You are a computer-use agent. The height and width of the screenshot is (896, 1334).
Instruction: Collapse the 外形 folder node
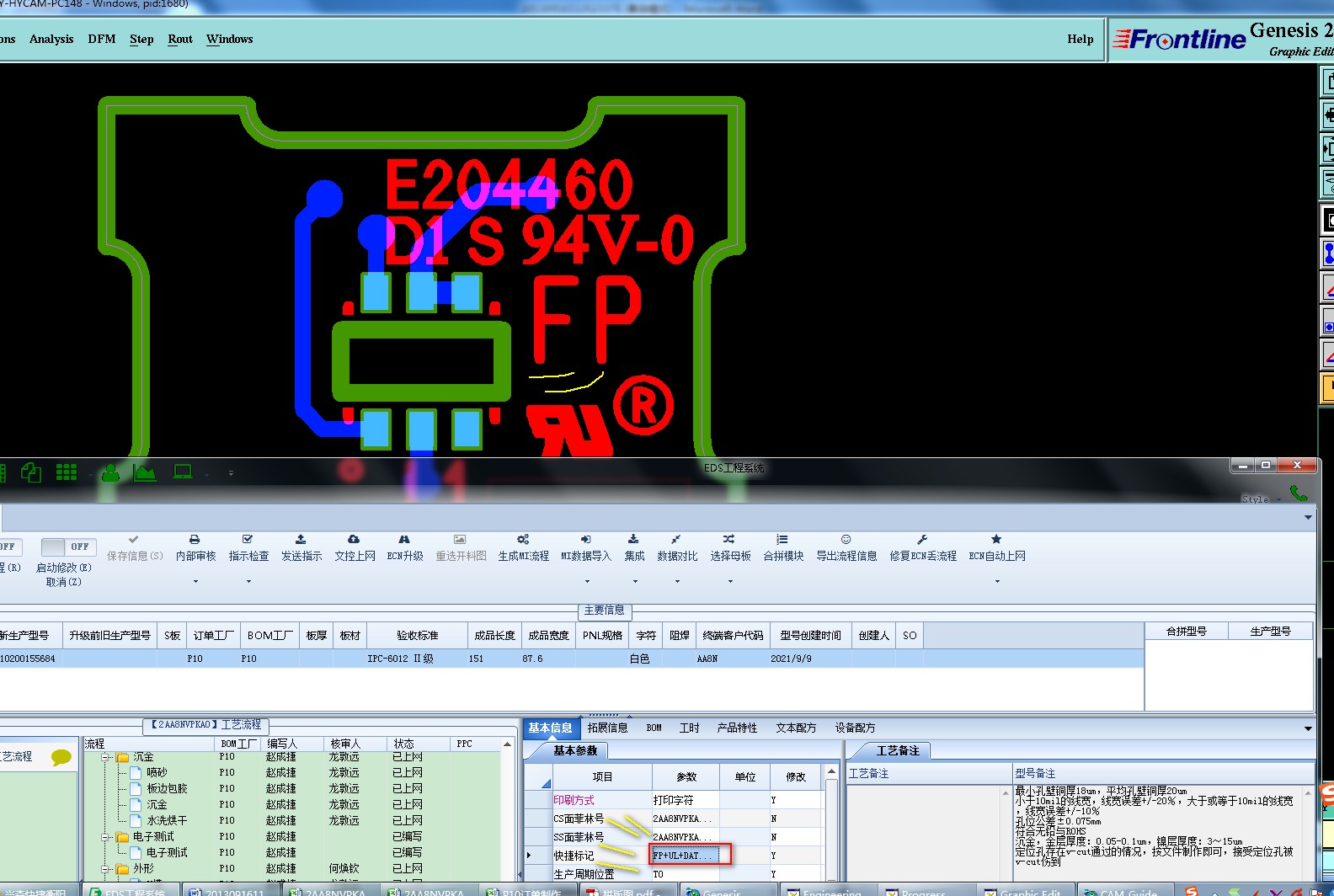pos(107,868)
